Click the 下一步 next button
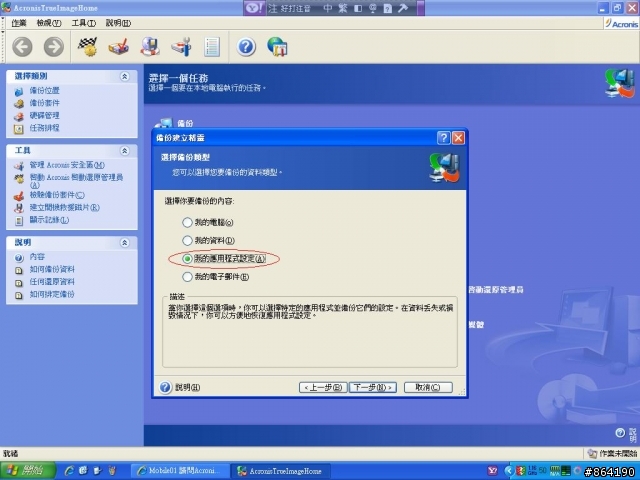This screenshot has height=480, width=640. pos(373,387)
